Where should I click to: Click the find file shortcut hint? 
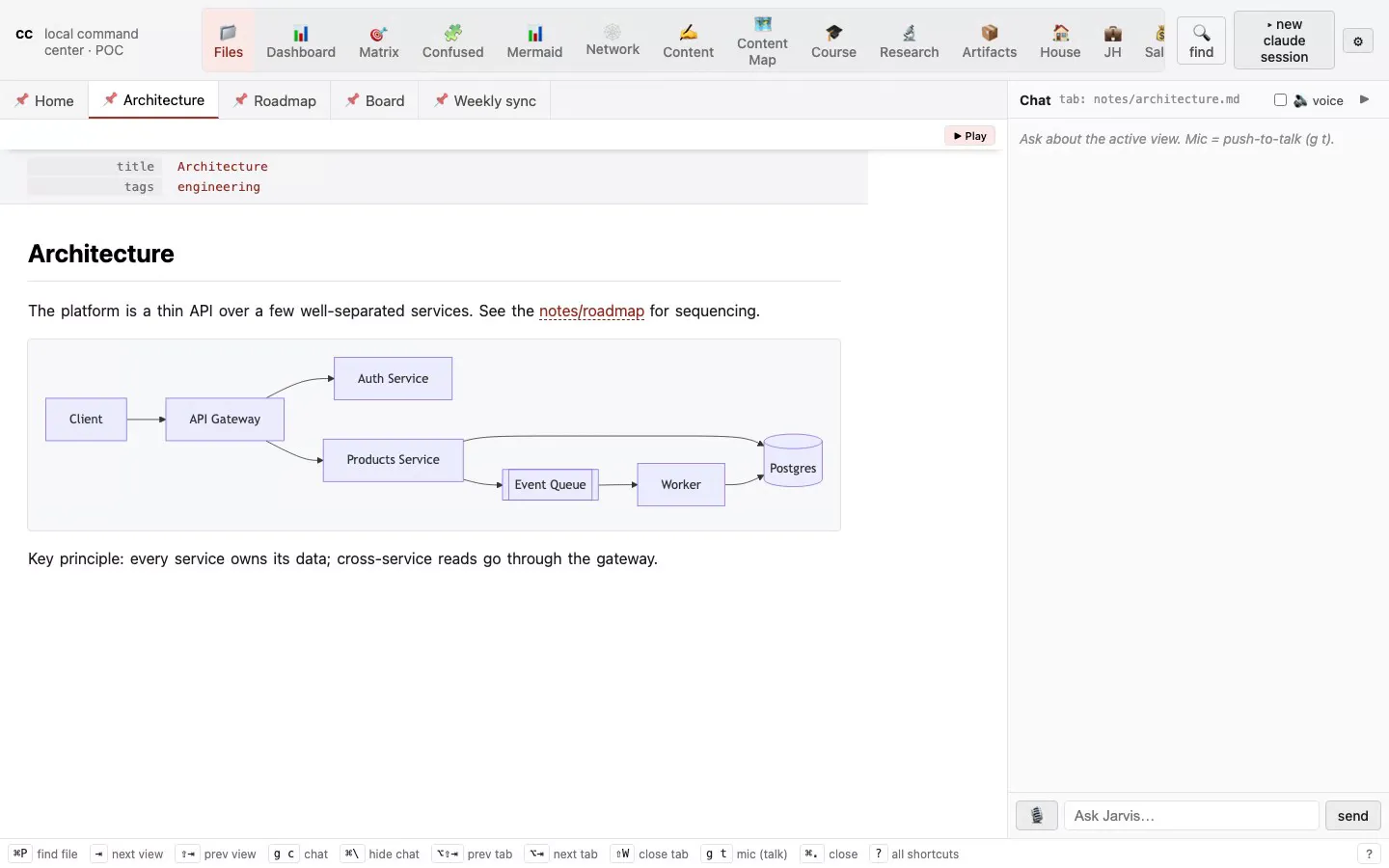[x=44, y=854]
